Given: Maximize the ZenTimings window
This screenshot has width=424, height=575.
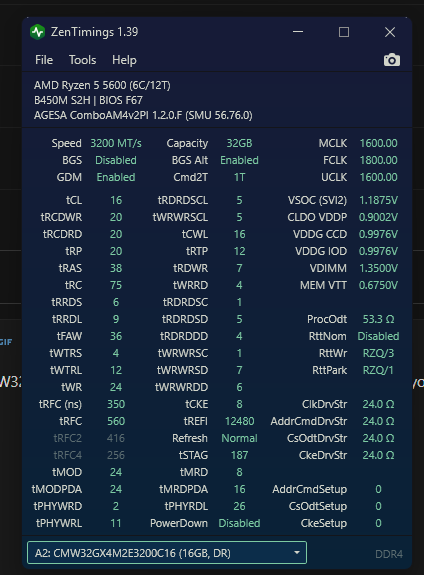Looking at the screenshot, I should [344, 32].
